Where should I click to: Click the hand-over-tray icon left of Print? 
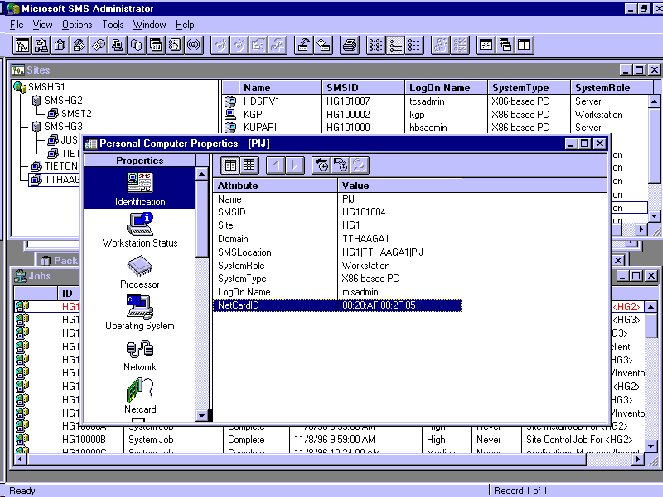[x=304, y=45]
